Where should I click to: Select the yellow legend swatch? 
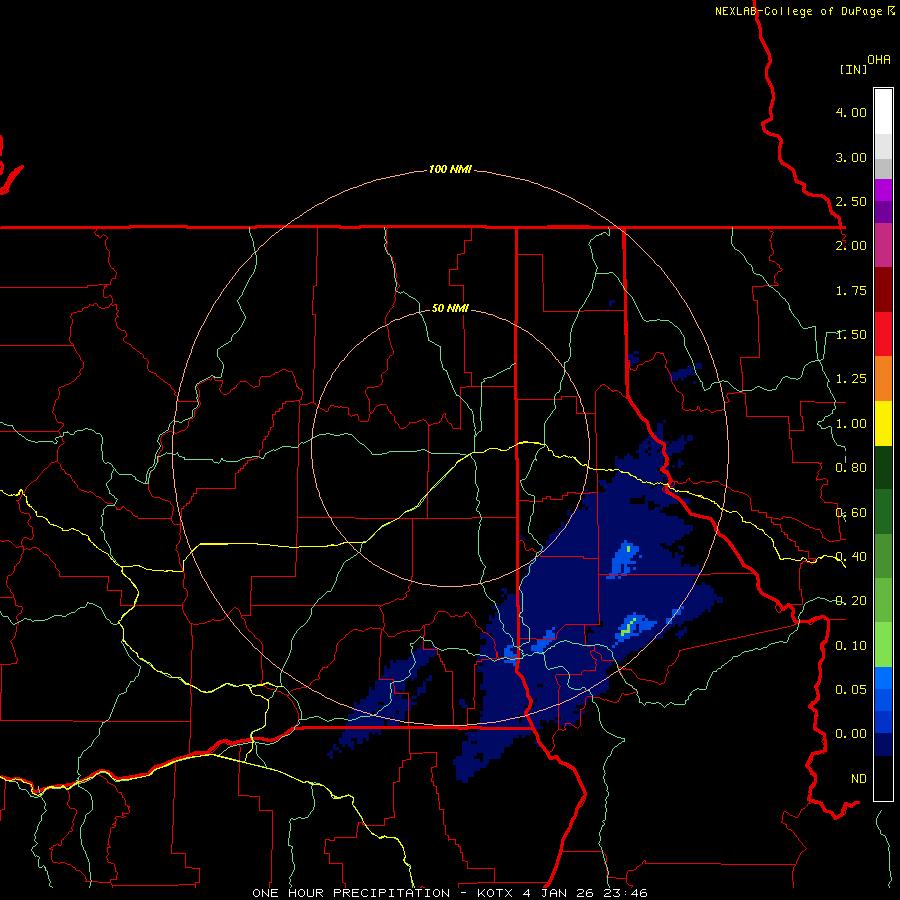click(x=883, y=423)
